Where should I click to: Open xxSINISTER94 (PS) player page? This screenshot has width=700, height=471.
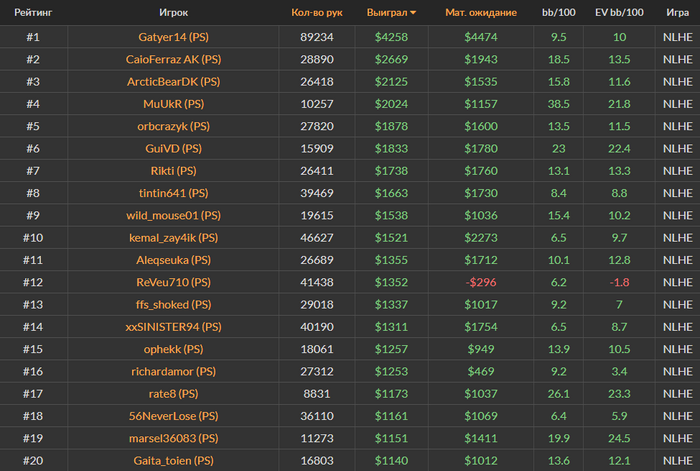click(x=174, y=326)
